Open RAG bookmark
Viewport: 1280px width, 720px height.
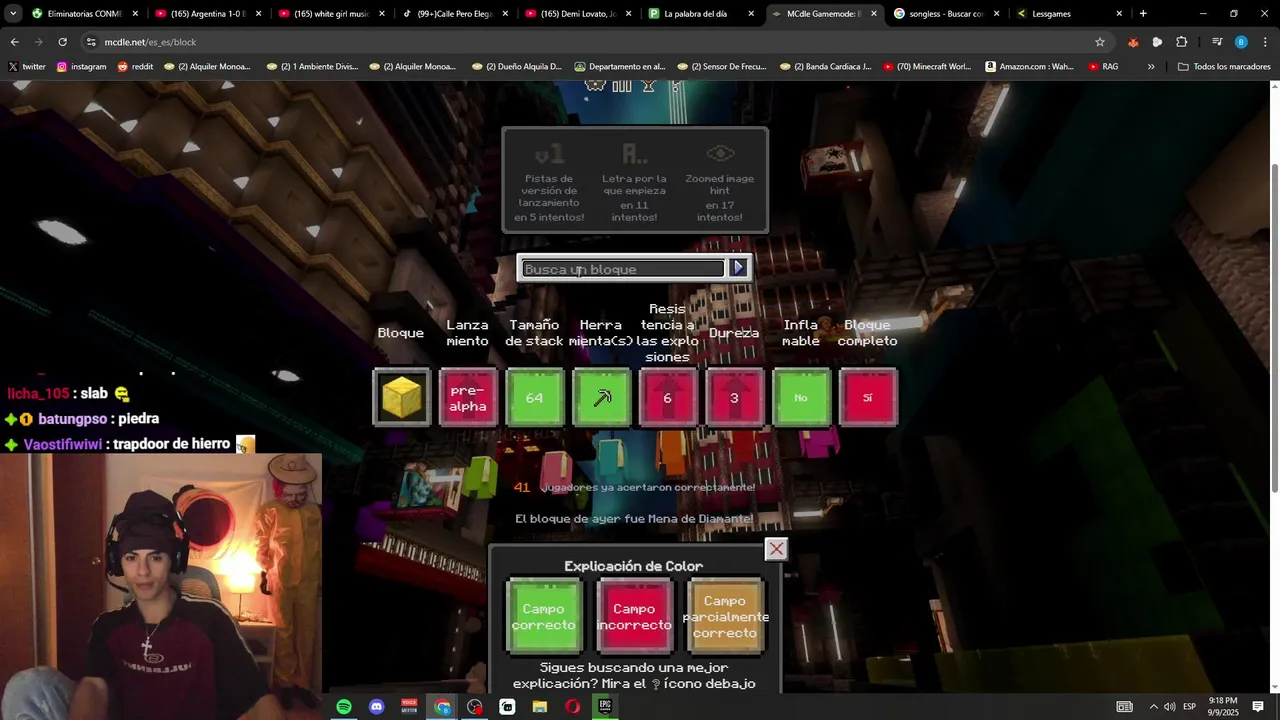tap(1103, 66)
